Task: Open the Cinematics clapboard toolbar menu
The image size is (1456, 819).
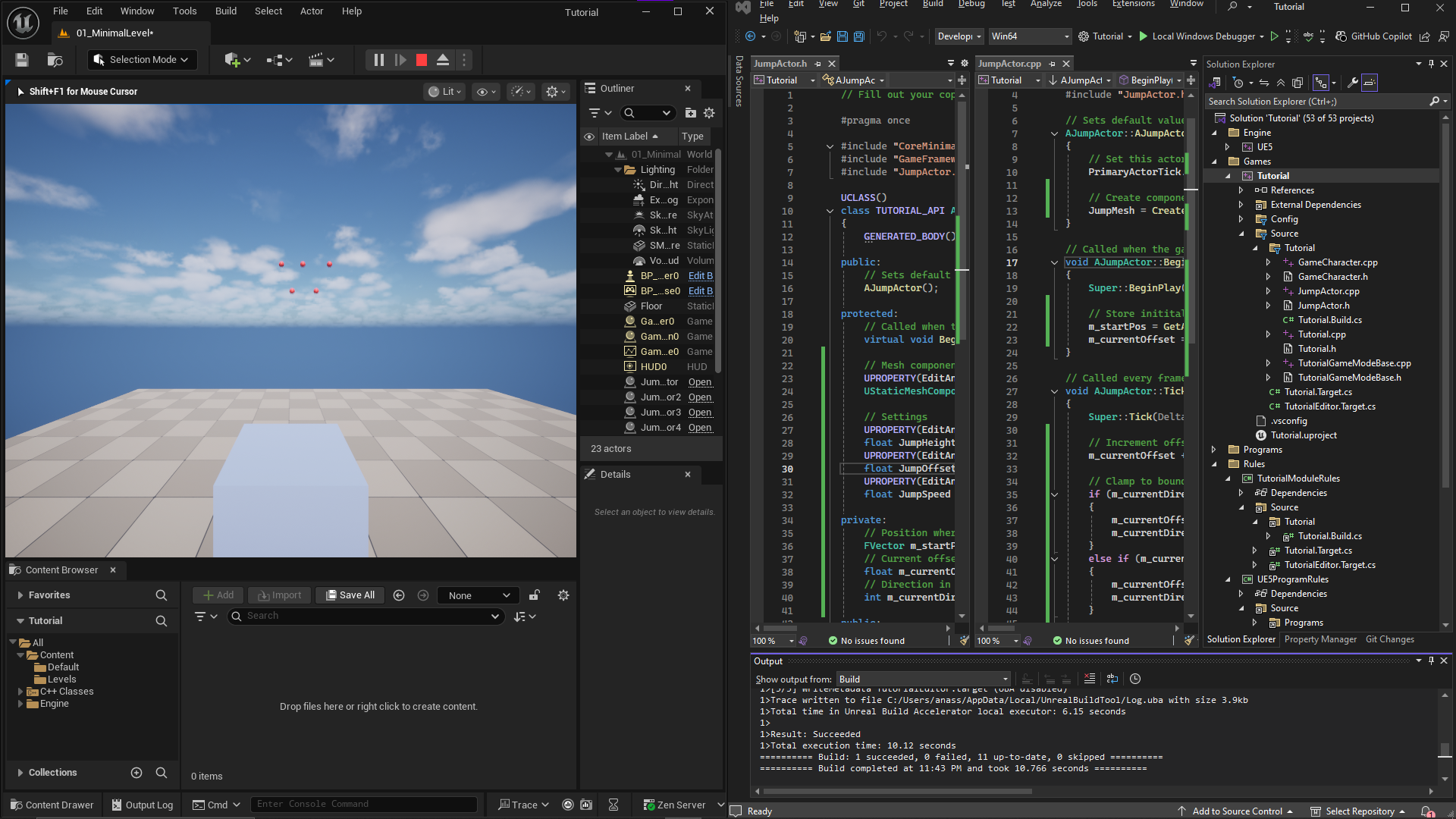Action: pos(322,60)
